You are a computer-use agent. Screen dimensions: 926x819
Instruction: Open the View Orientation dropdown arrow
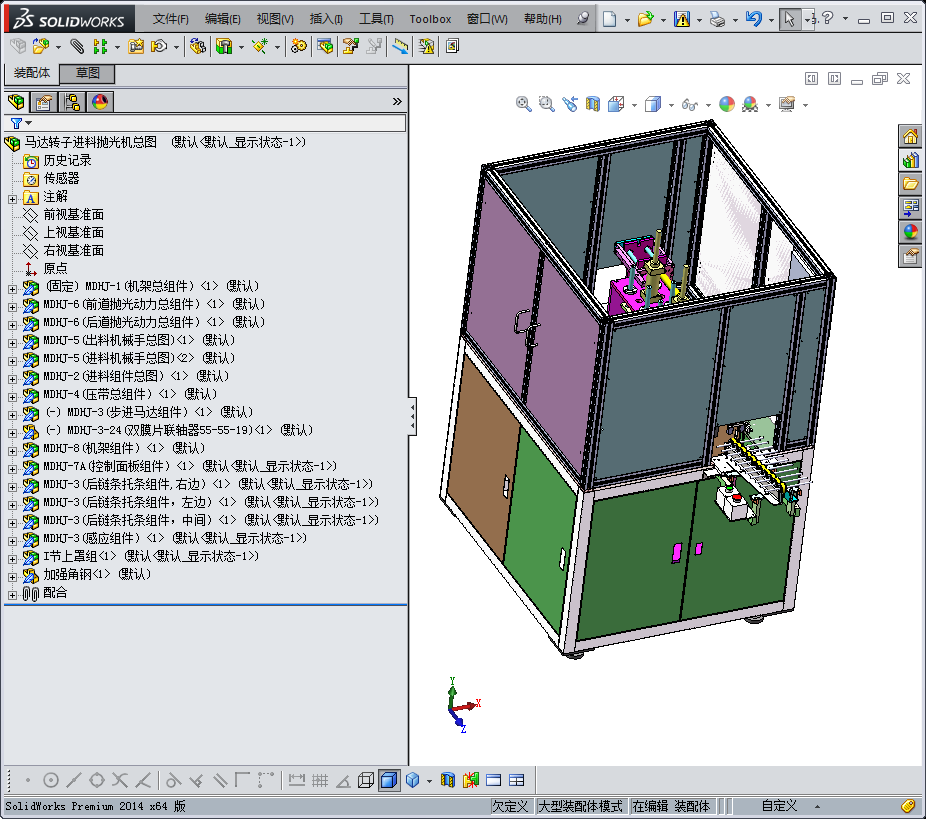coord(634,106)
